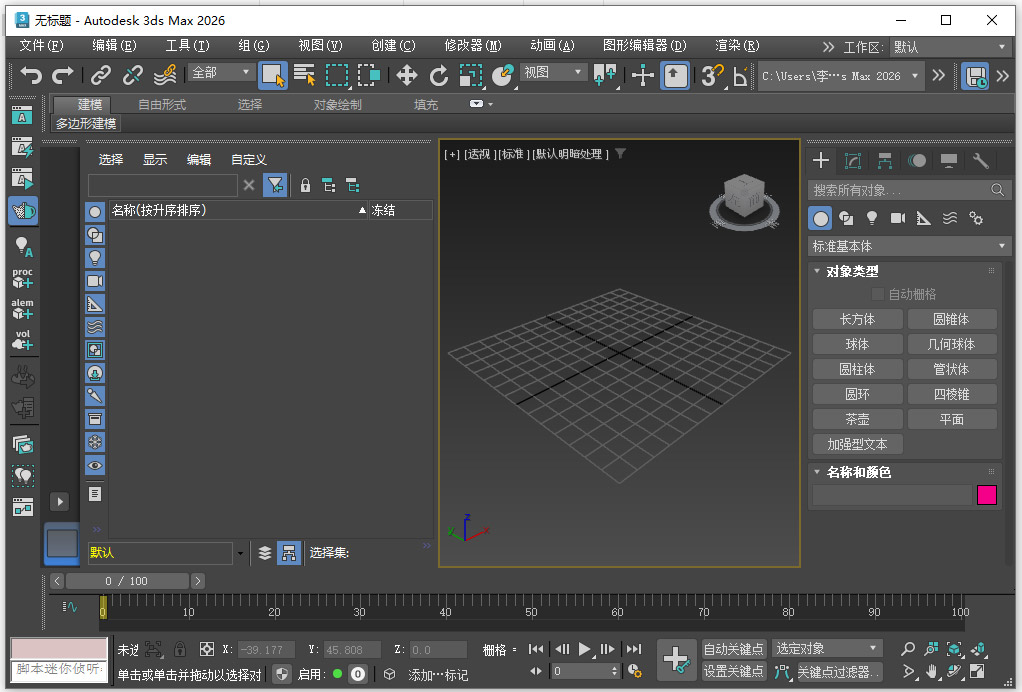
Task: Click the pink object color swatch
Action: [x=987, y=495]
